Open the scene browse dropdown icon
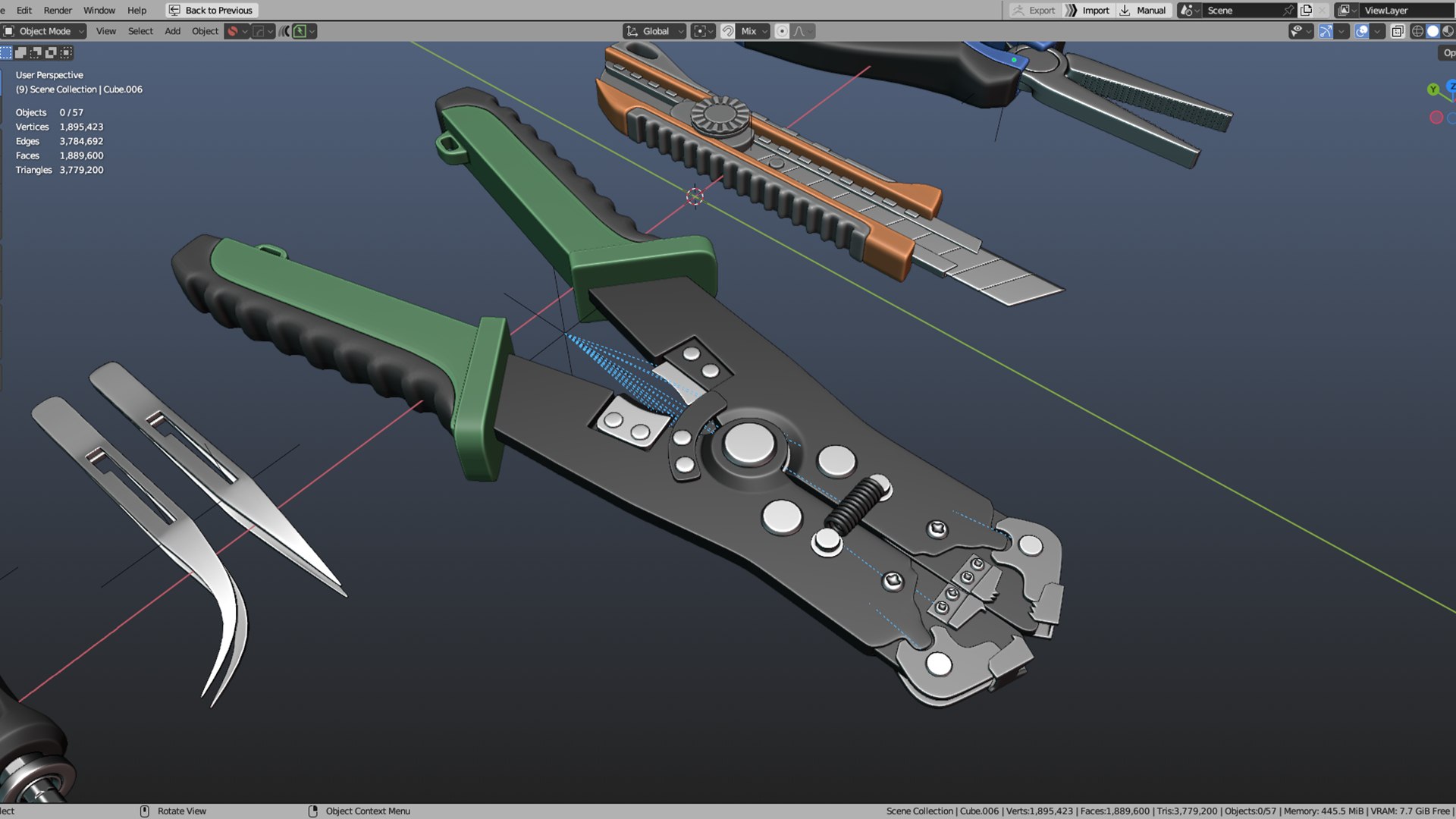1456x819 pixels. point(1189,10)
